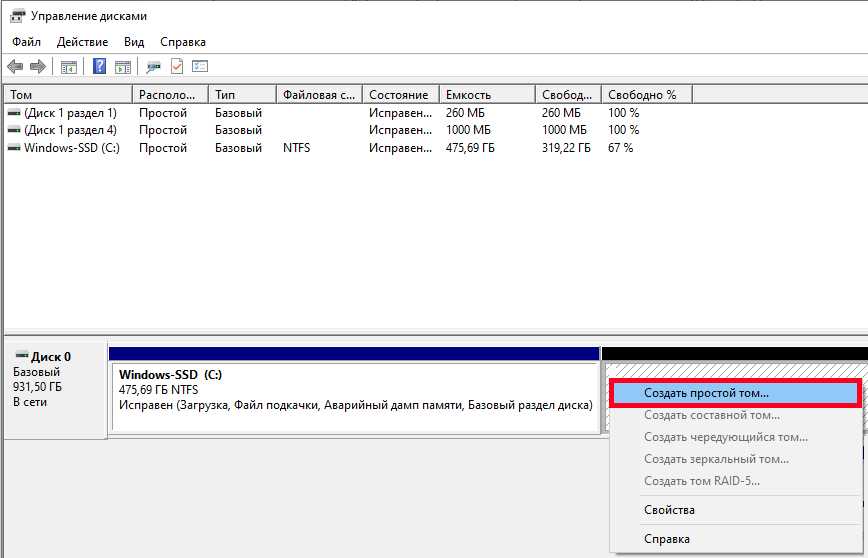Sort by the Файловая система column header
This screenshot has height=558, width=868.
pos(319,95)
